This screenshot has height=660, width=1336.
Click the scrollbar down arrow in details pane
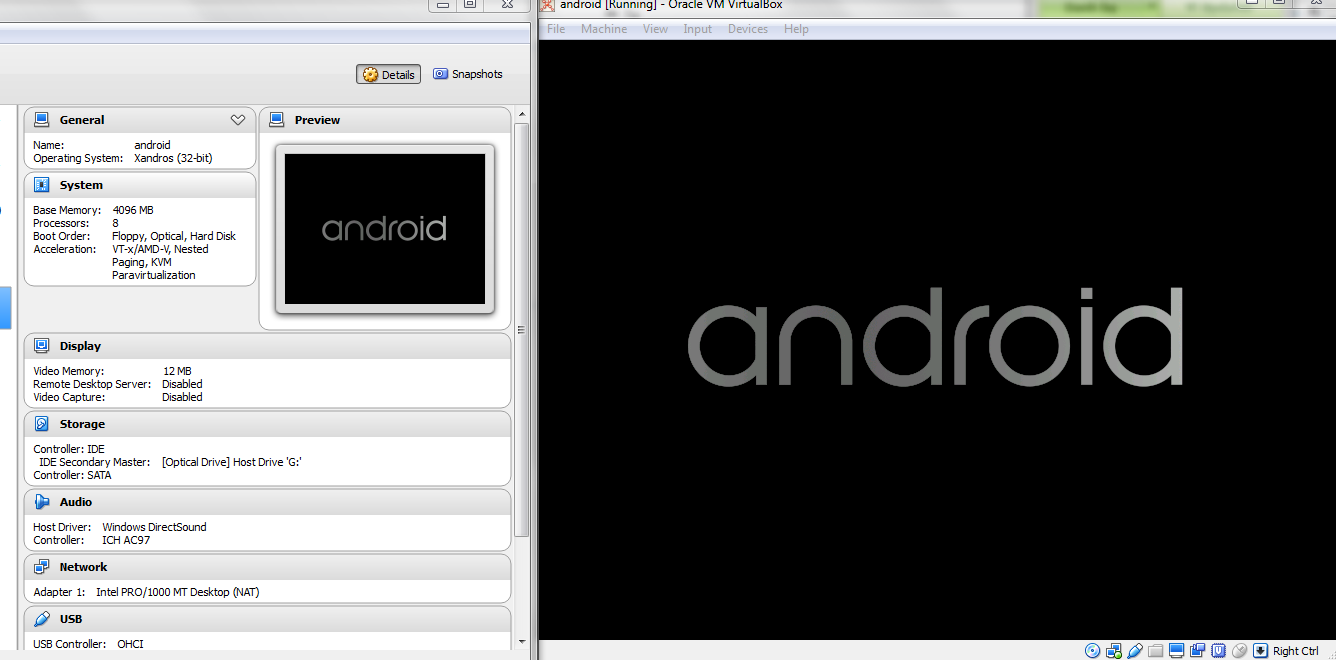point(521,641)
